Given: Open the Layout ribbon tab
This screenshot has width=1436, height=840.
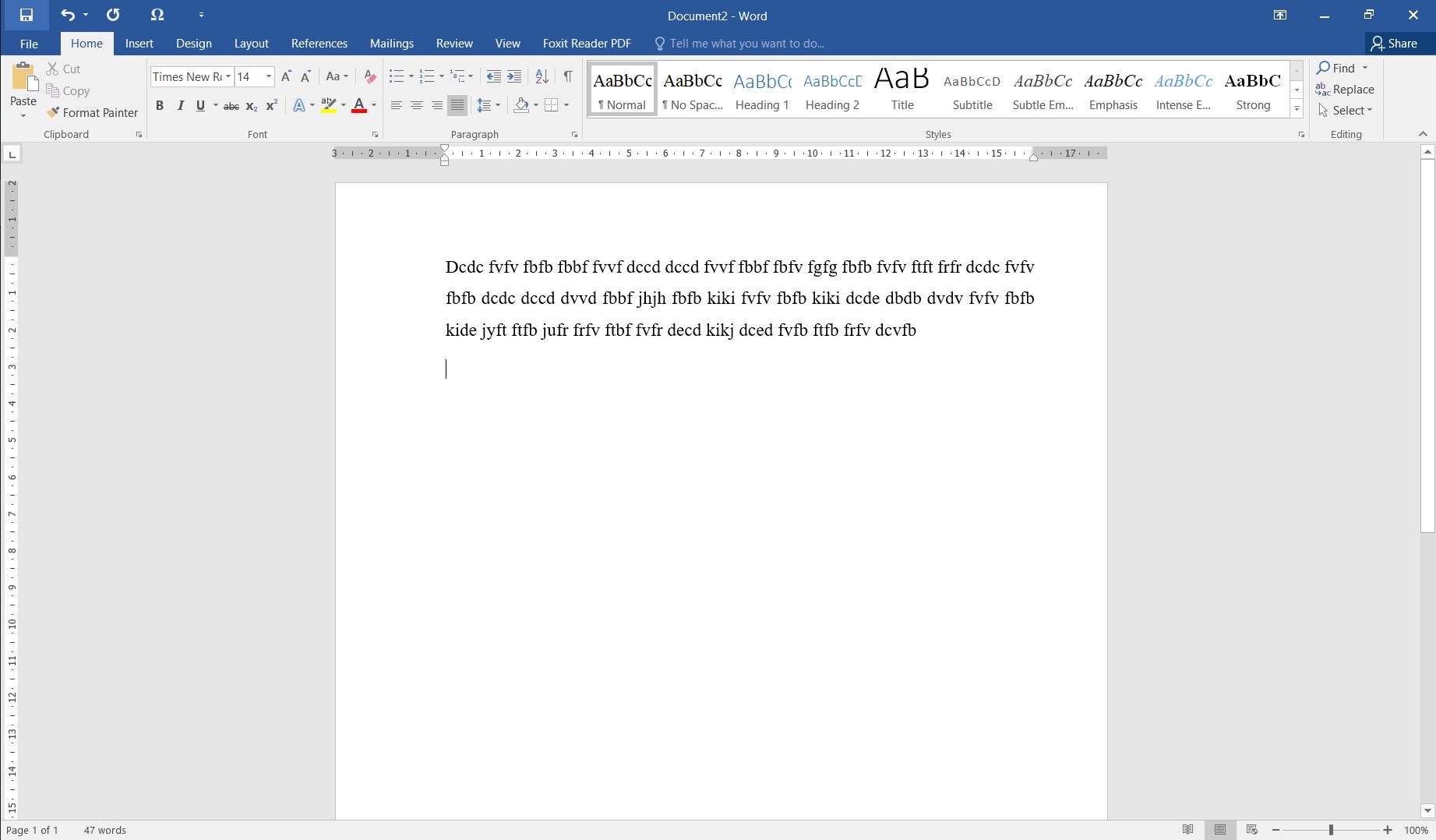Looking at the screenshot, I should (x=251, y=44).
